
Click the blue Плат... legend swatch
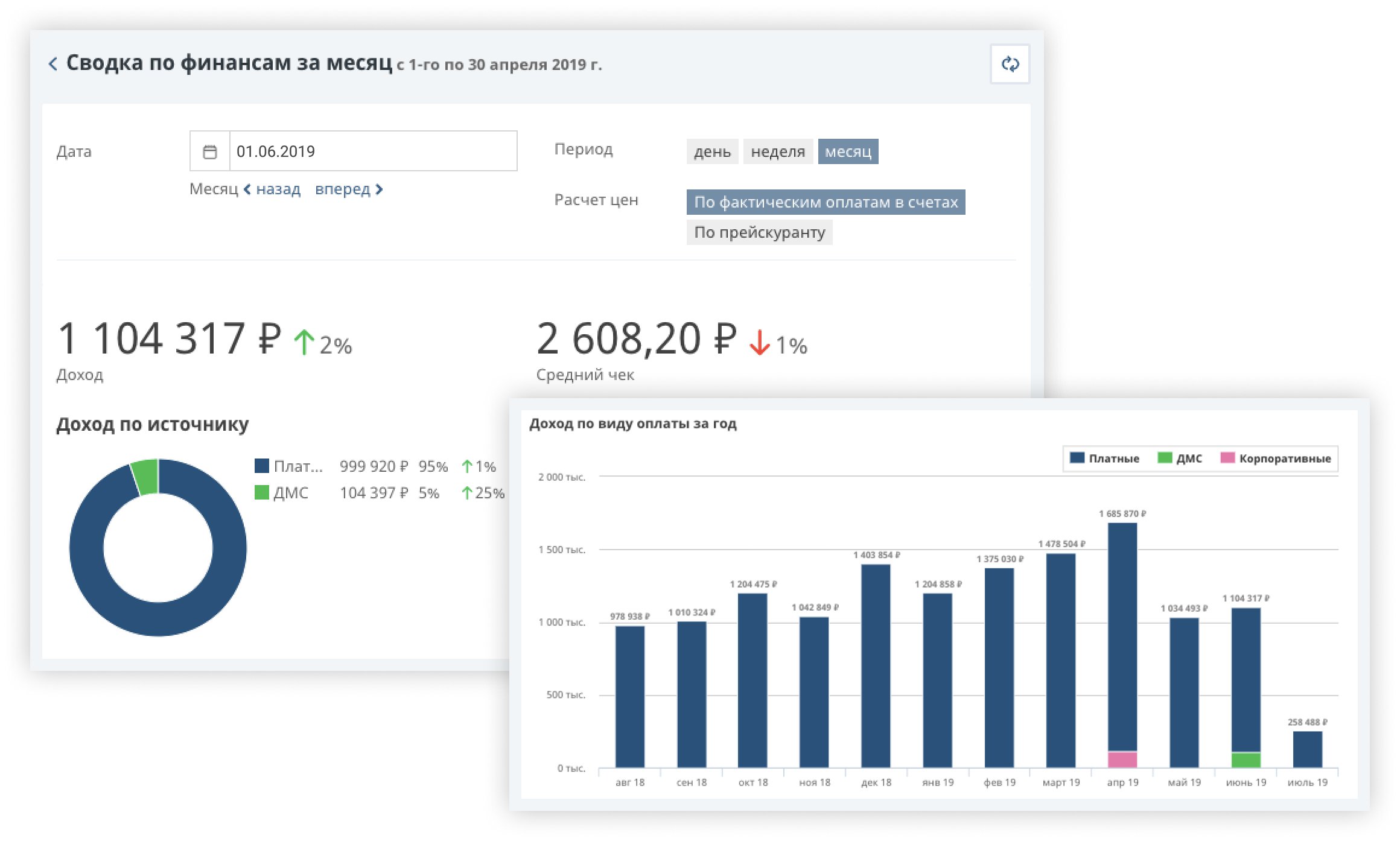click(261, 466)
